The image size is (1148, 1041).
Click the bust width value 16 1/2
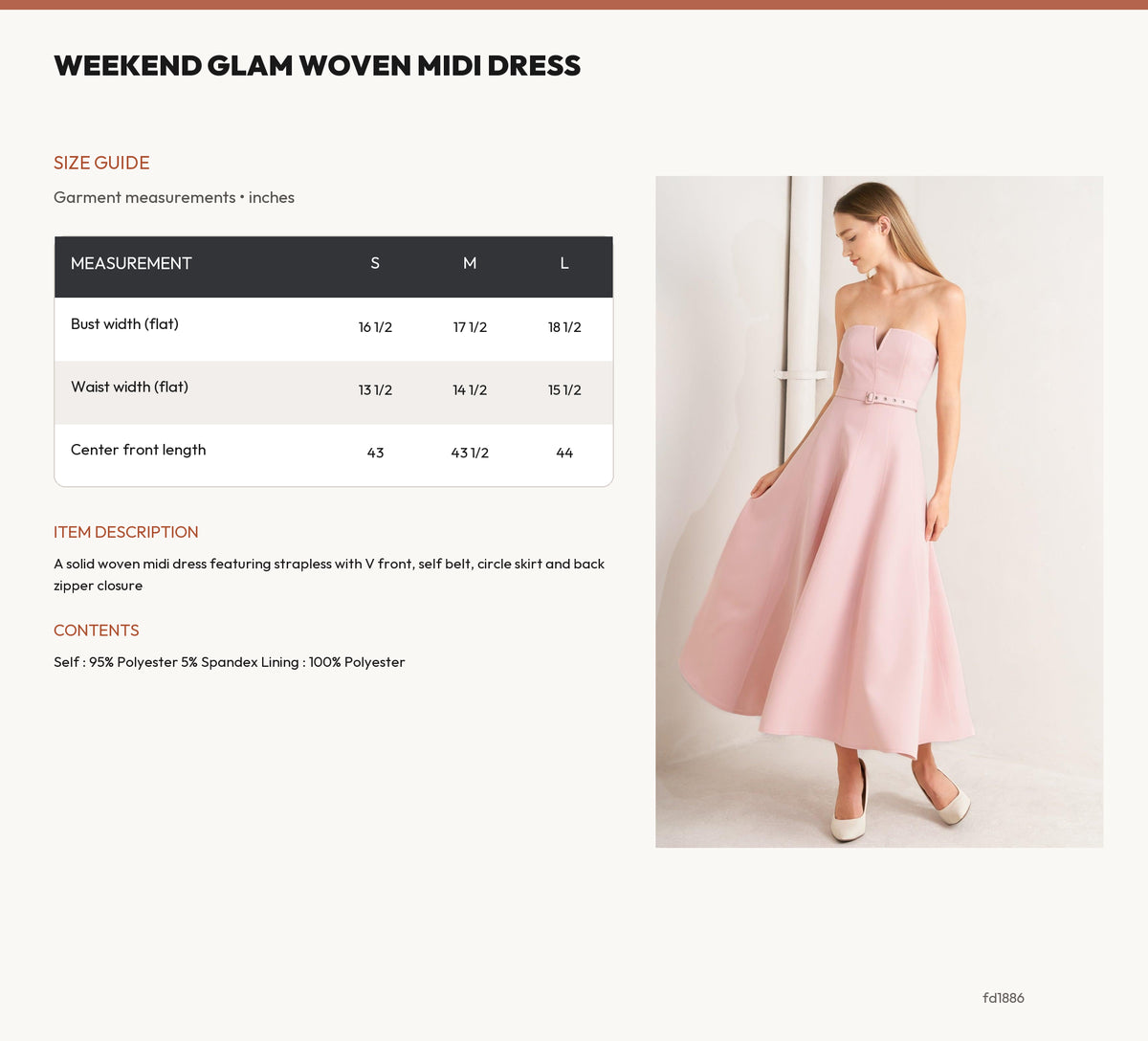click(x=375, y=327)
